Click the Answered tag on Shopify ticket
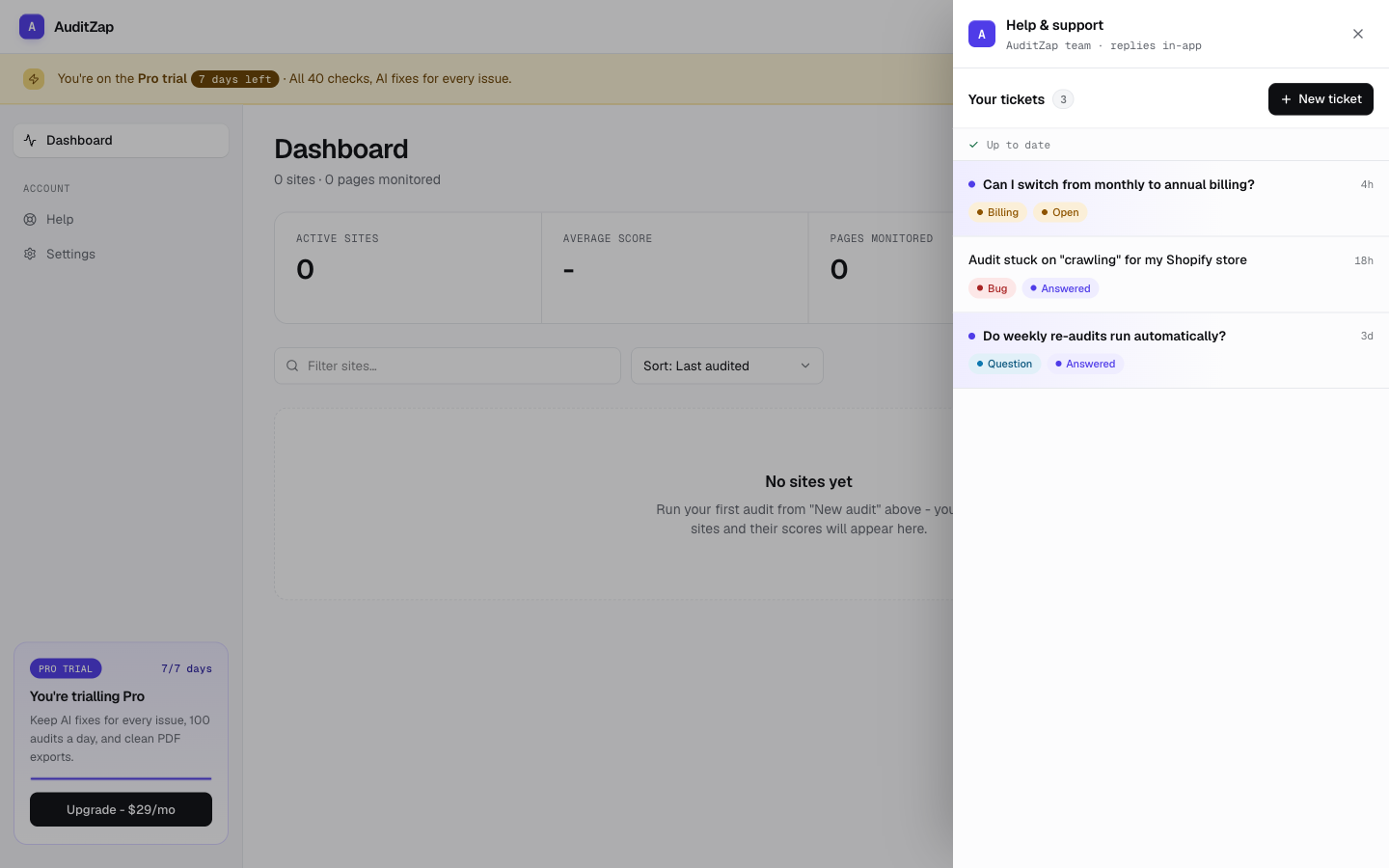Viewport: 1389px width, 868px height. pos(1060,288)
